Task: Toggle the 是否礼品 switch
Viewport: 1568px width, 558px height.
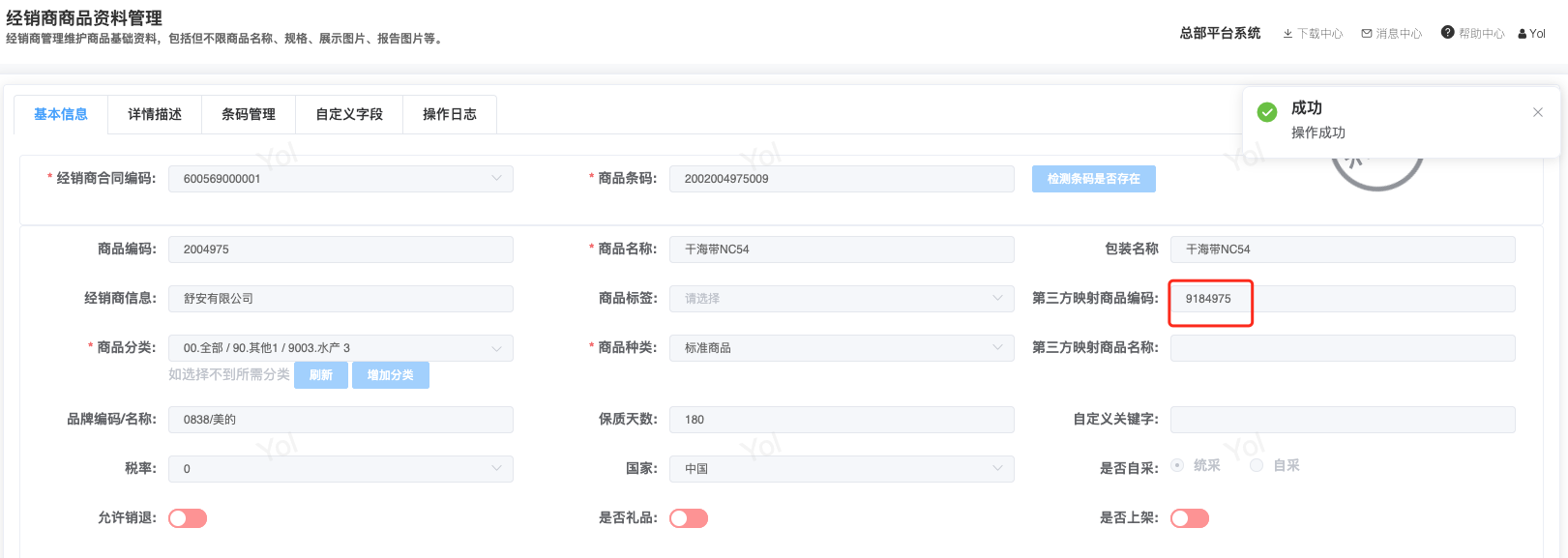Action: click(689, 518)
